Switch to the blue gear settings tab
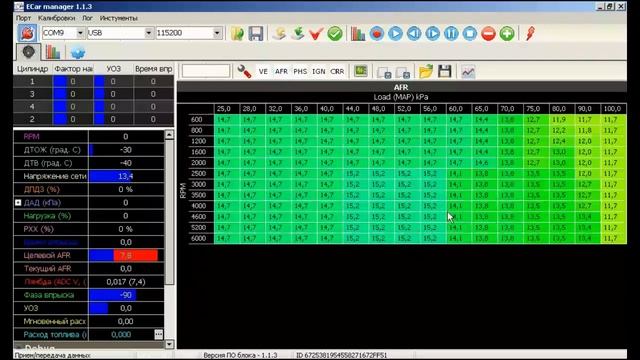640x360 pixels. pyautogui.click(x=78, y=53)
